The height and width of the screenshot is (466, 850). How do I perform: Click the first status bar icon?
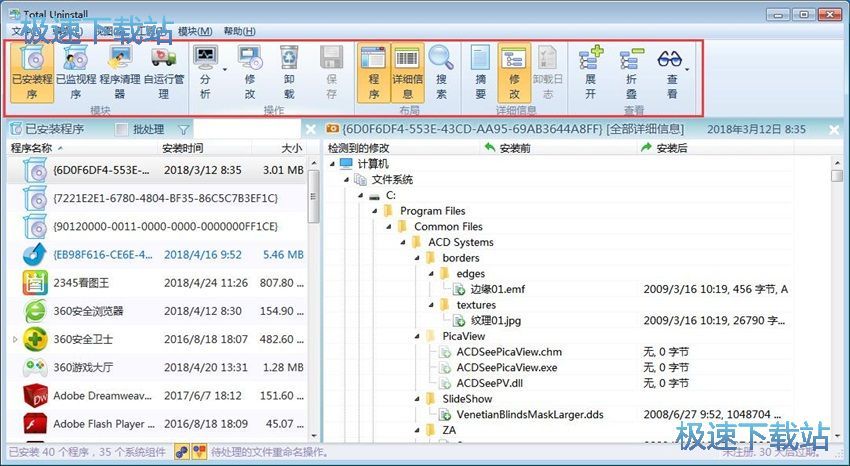coord(182,451)
